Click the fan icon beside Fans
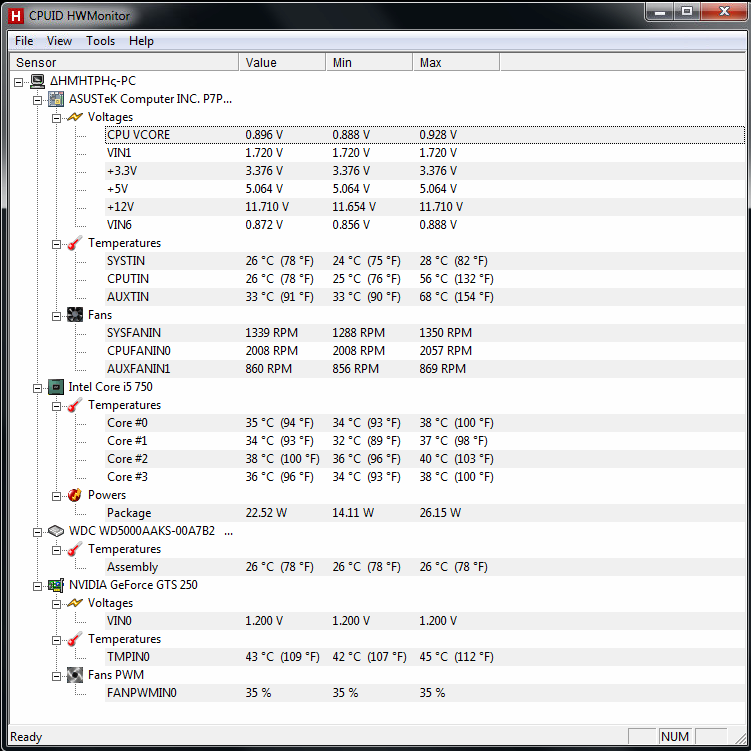The width and height of the screenshot is (751, 751). point(75,315)
